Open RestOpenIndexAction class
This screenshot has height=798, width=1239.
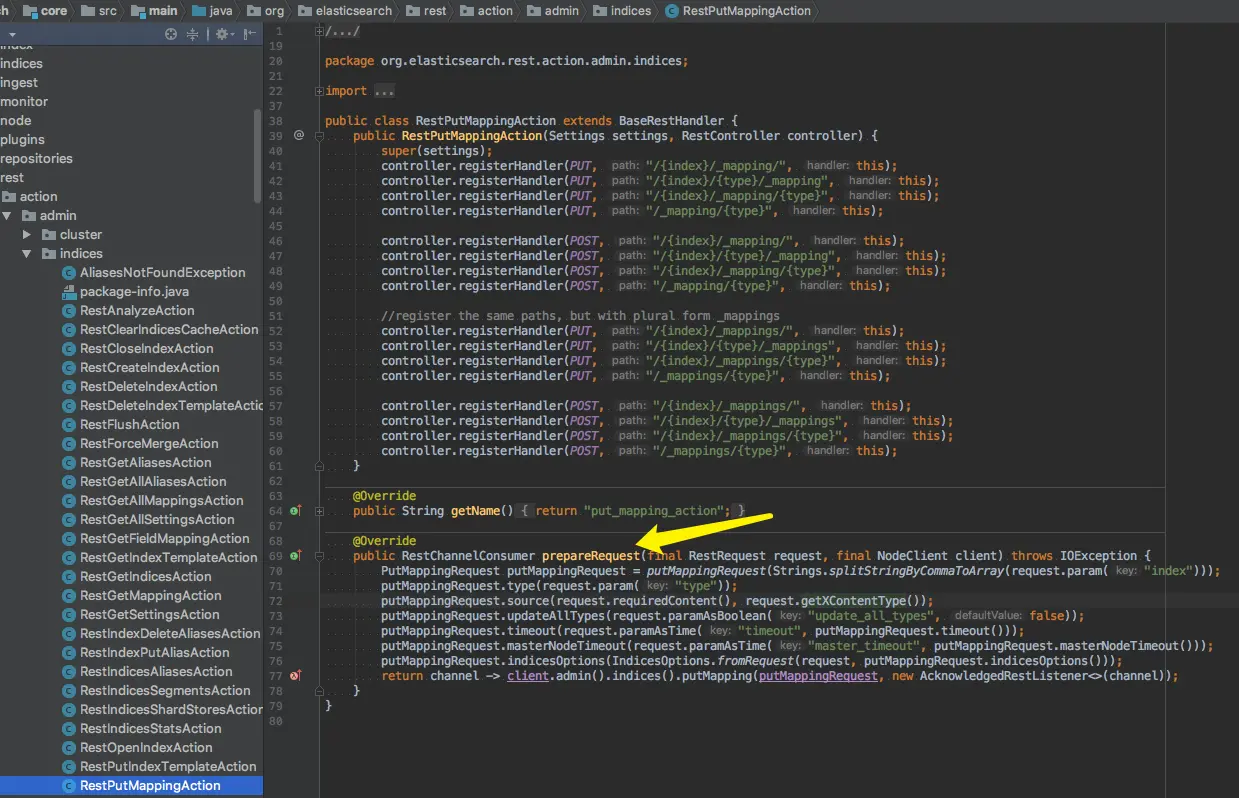(146, 747)
